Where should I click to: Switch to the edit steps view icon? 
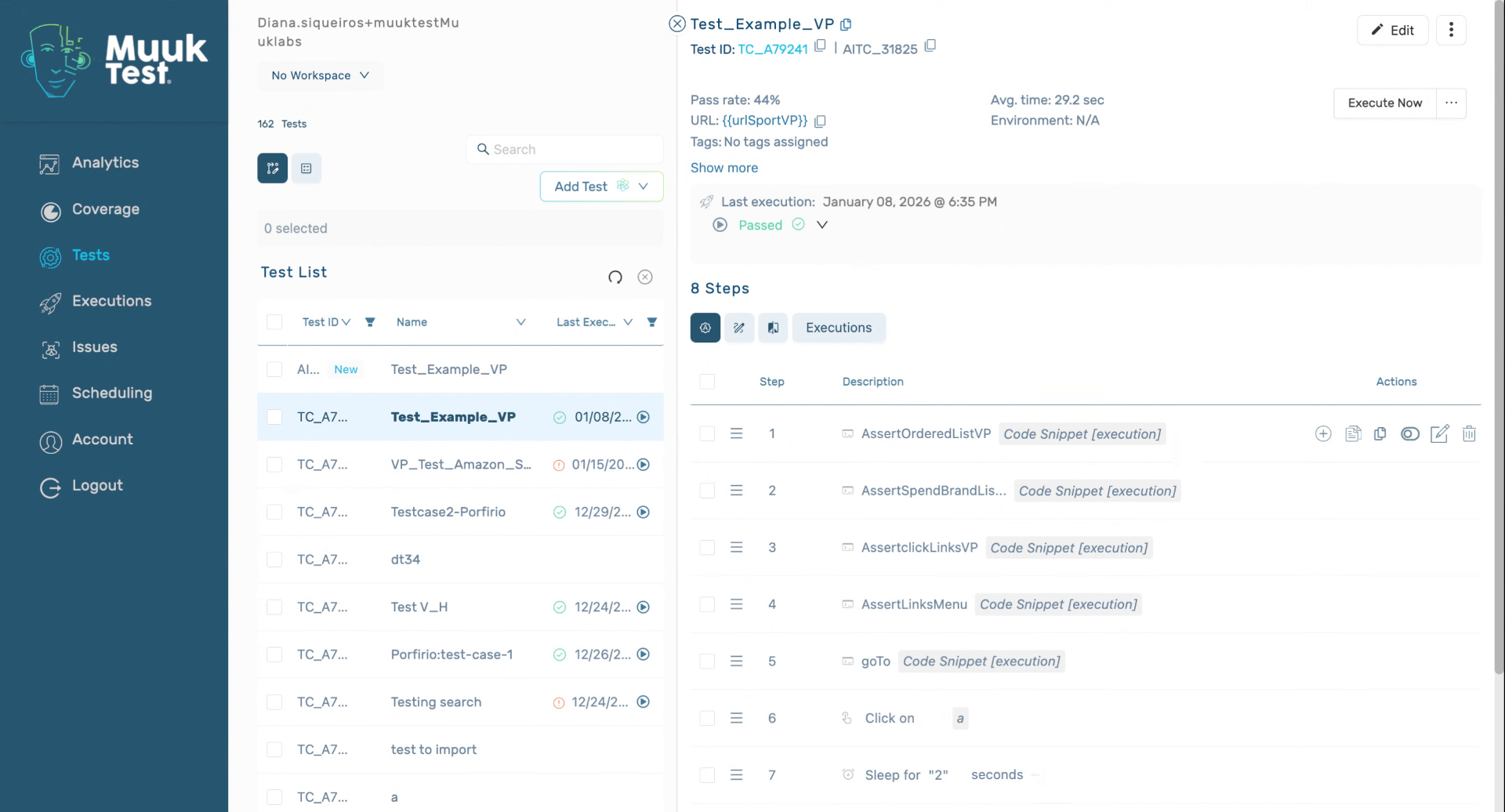[738, 328]
